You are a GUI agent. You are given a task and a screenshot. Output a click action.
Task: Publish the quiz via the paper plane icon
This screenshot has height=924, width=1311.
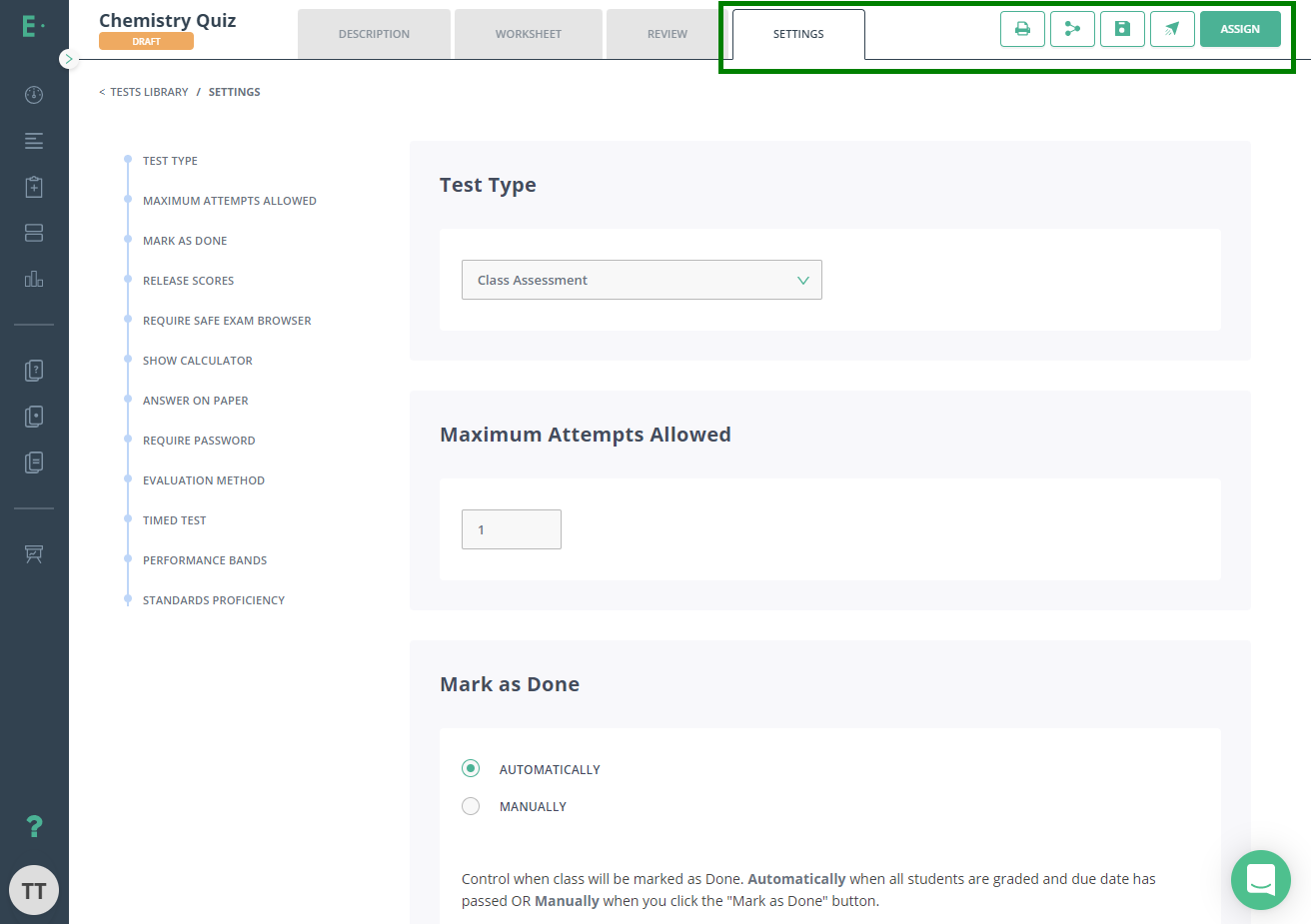[x=1172, y=29]
